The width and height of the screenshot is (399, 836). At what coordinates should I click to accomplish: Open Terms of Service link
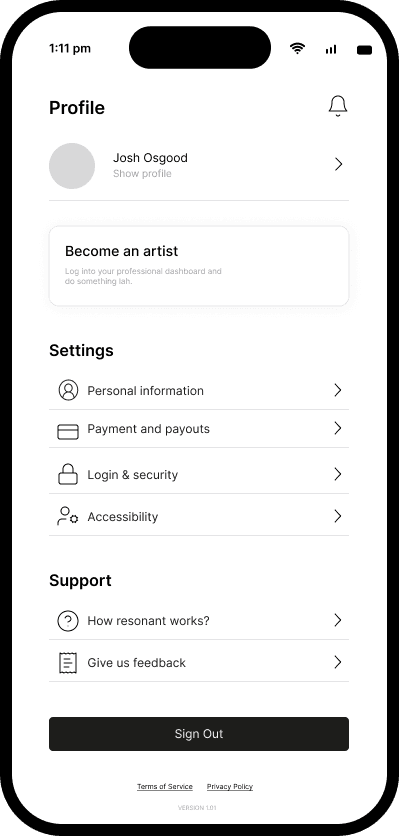(165, 786)
